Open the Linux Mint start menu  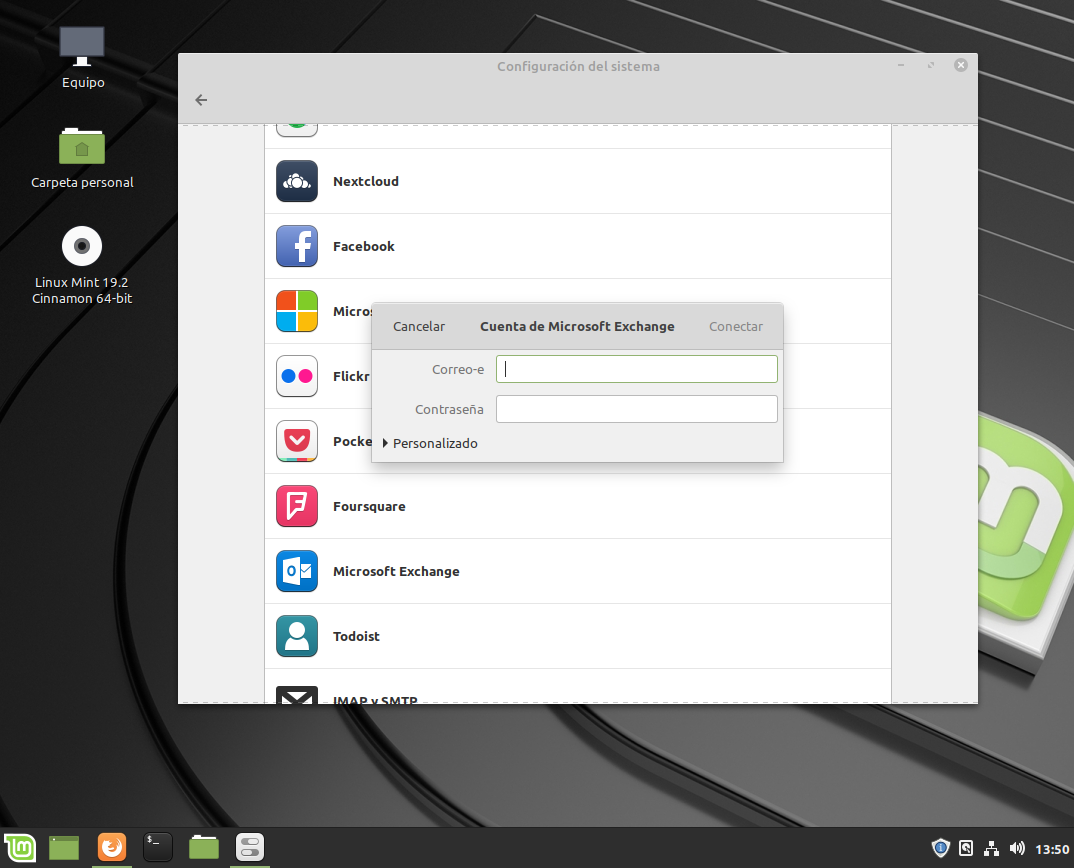20,847
